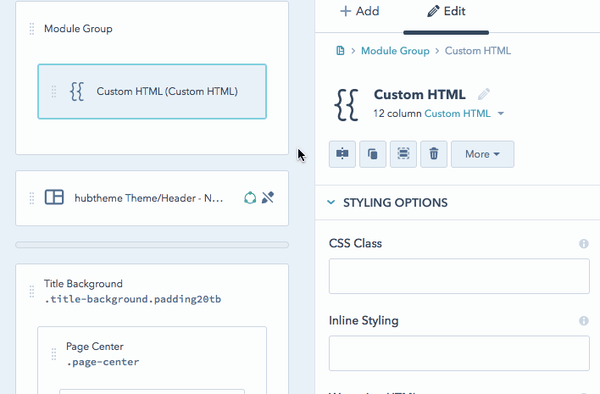
Task: Click the group modules icon
Action: point(403,154)
